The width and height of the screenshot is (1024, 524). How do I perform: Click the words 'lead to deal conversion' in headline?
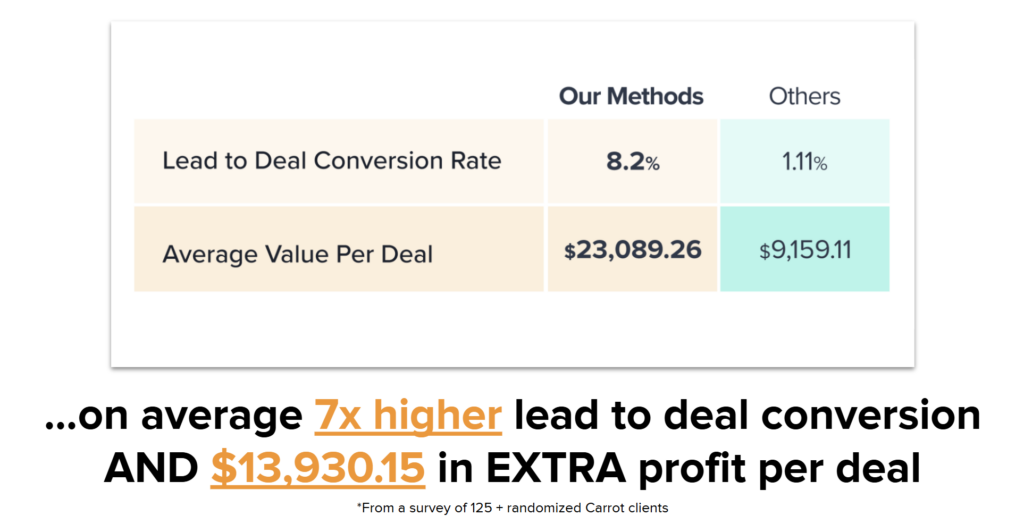[x=747, y=416]
